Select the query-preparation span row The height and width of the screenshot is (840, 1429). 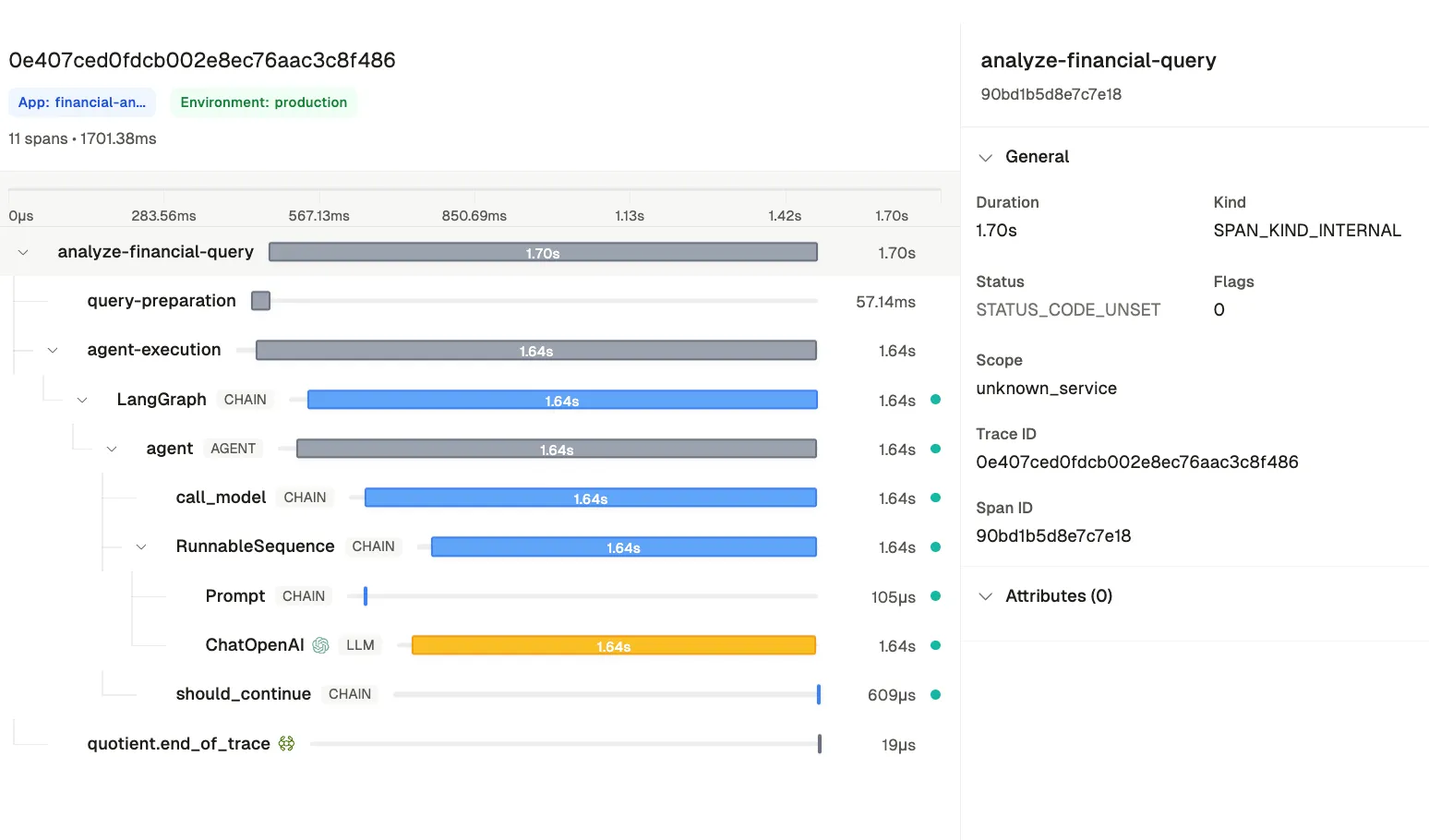click(x=480, y=301)
